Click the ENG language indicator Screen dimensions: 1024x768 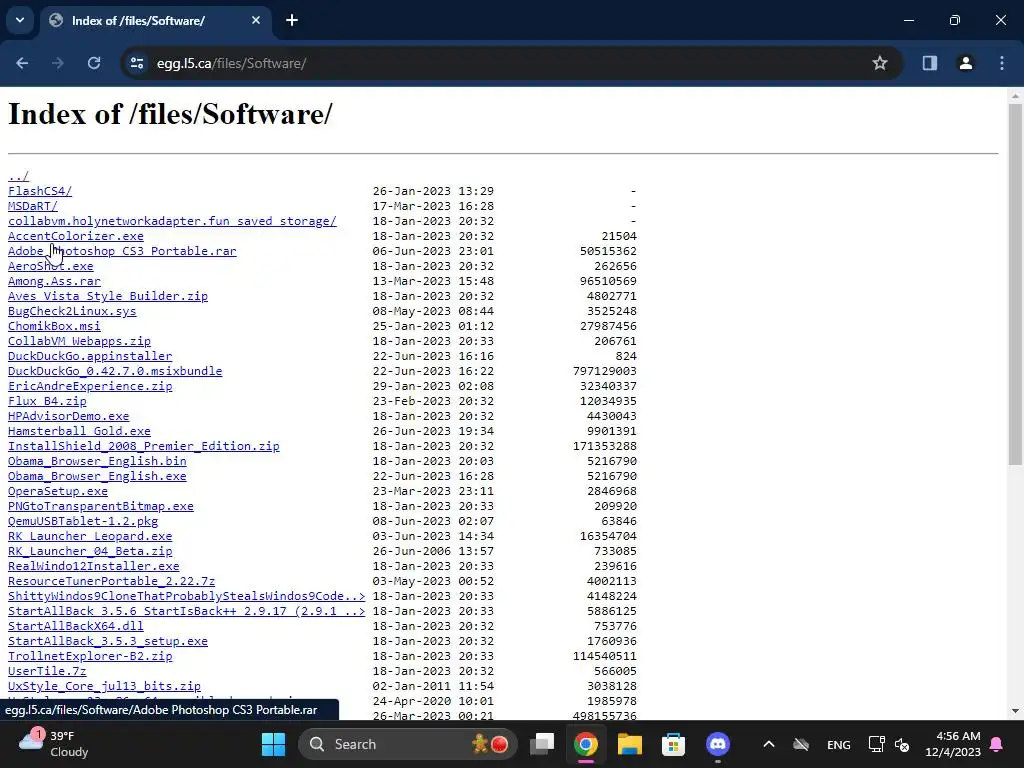(839, 744)
